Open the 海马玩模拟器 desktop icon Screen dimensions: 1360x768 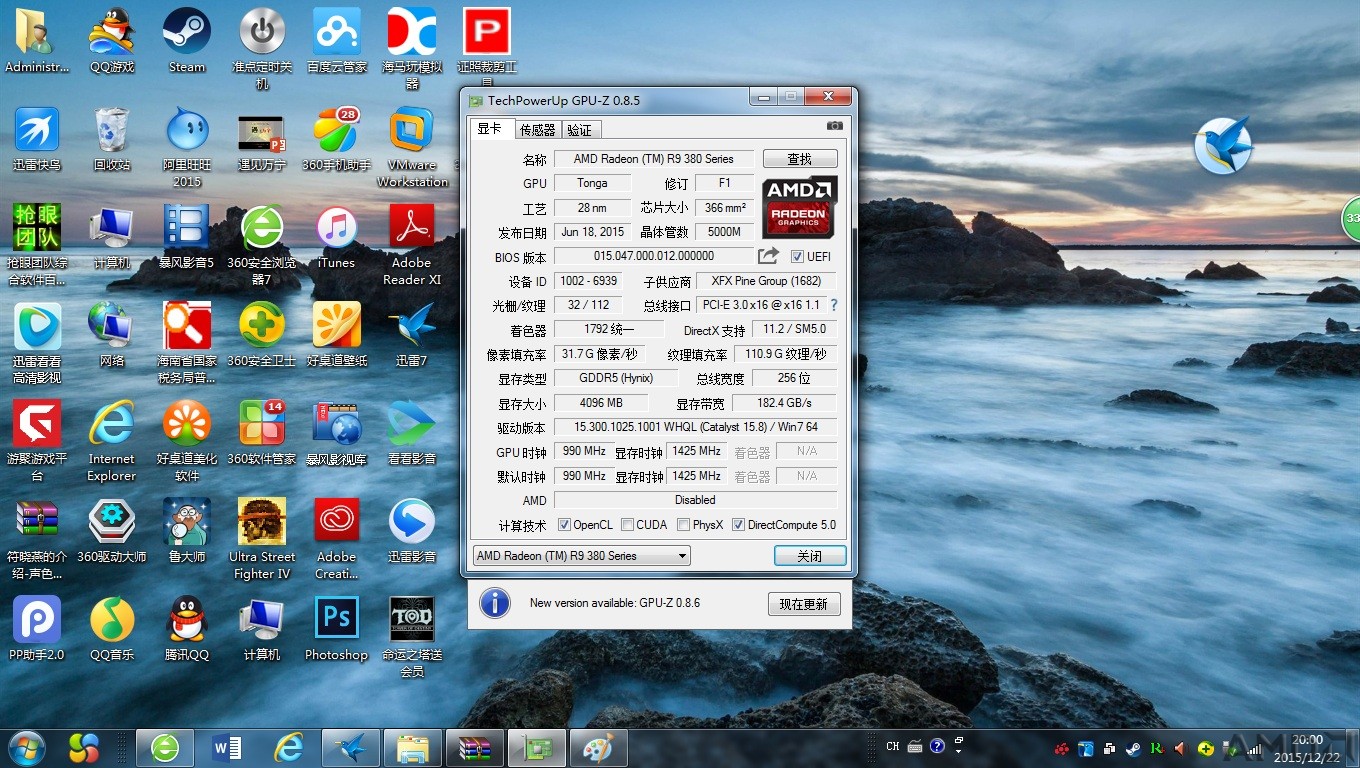click(412, 47)
